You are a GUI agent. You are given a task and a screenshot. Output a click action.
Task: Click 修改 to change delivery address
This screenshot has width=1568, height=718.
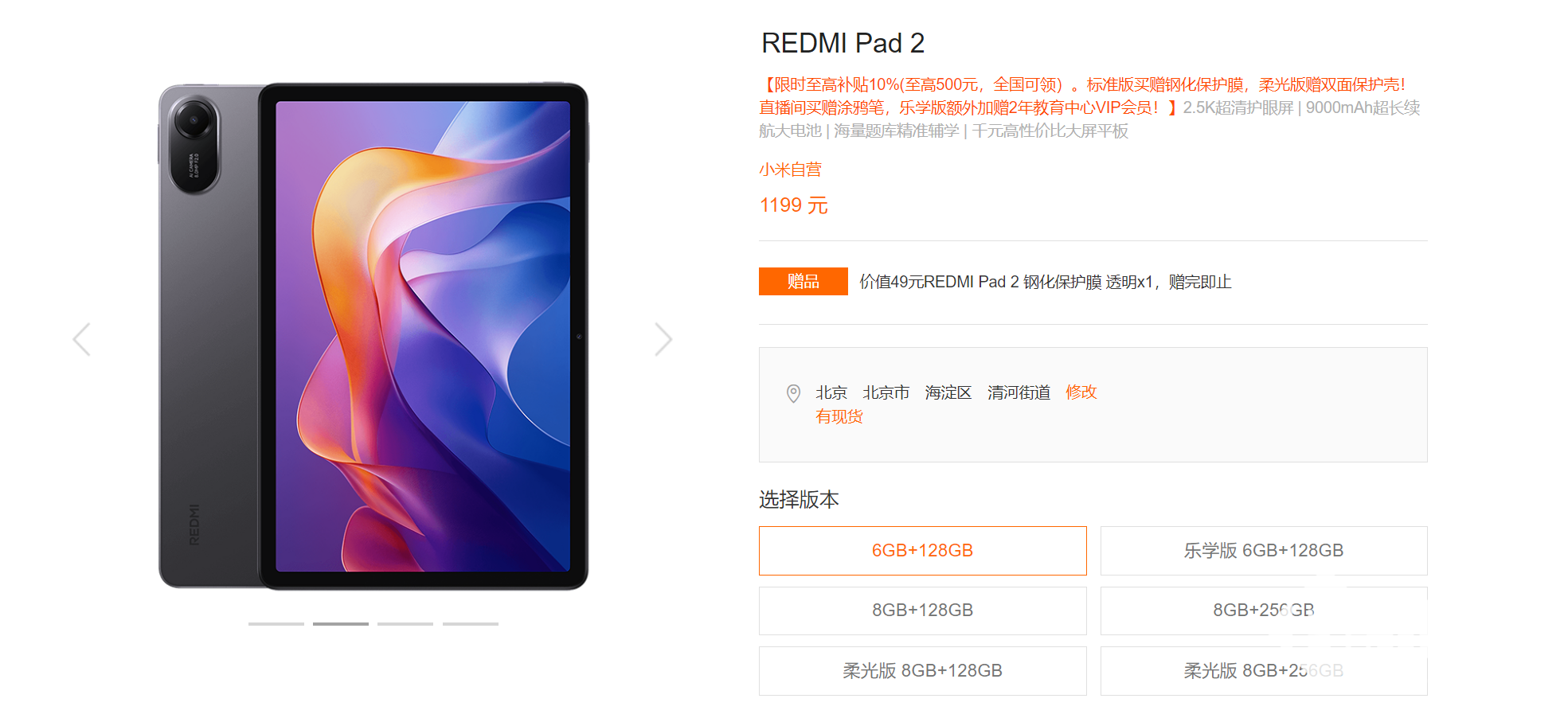pos(1081,392)
